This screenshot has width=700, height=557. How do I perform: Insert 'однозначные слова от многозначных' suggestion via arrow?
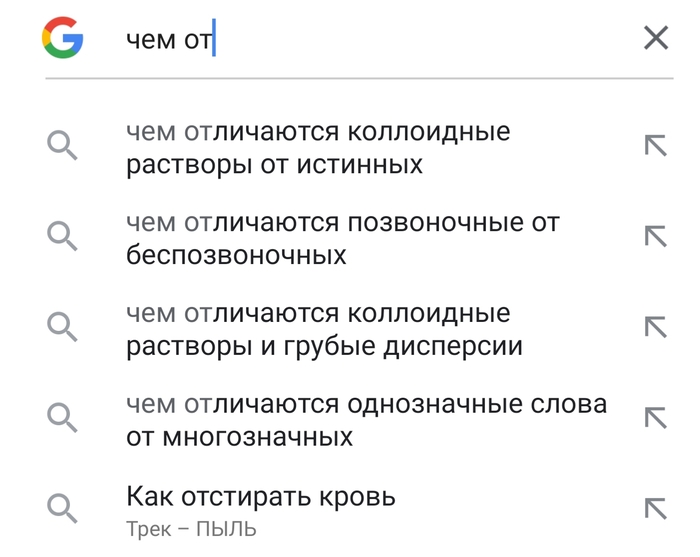coord(655,418)
